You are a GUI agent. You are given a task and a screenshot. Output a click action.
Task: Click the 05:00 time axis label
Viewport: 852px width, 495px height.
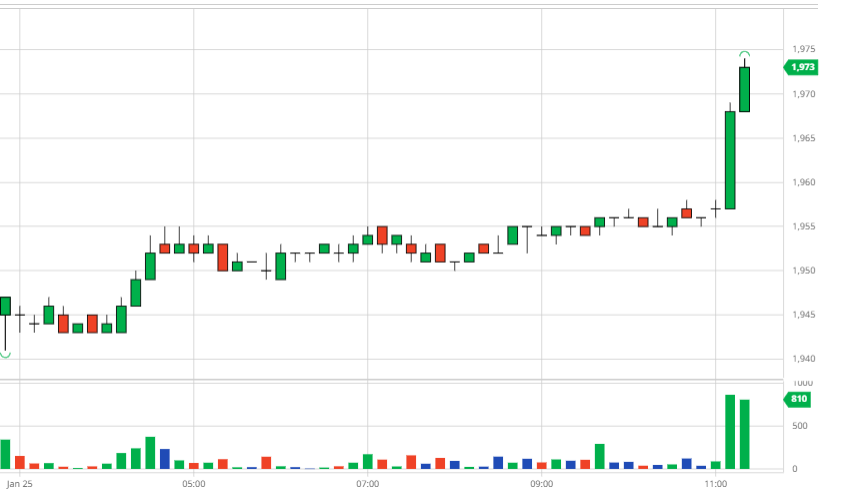pyautogui.click(x=194, y=484)
